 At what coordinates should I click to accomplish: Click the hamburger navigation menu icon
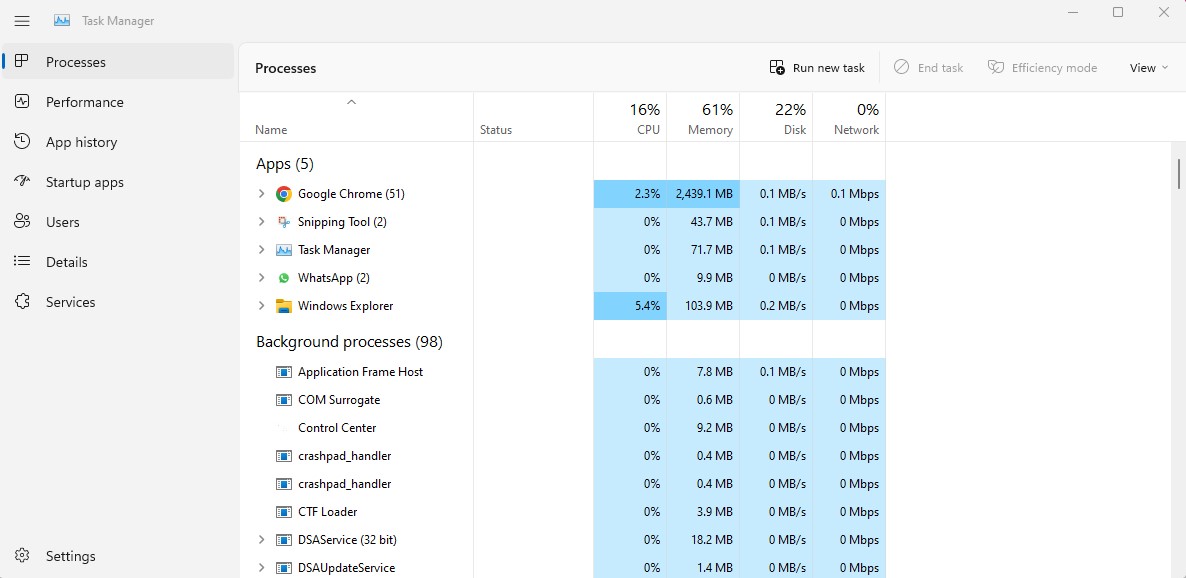pyautogui.click(x=22, y=19)
